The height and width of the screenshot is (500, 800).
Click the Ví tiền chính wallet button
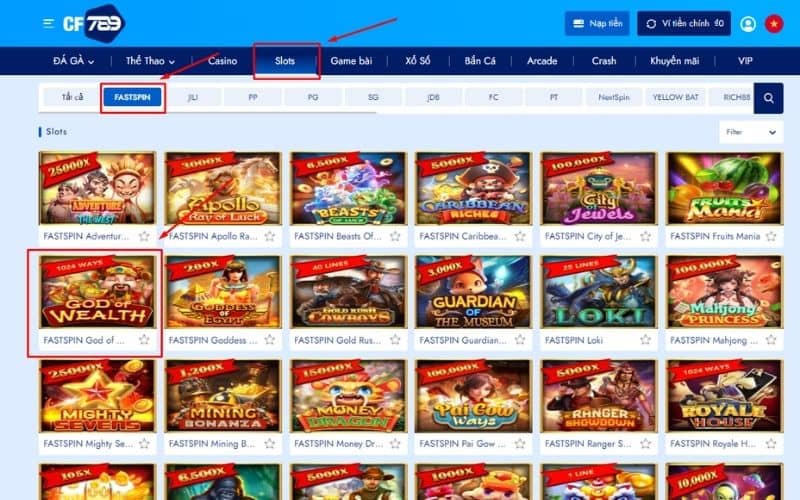684,23
